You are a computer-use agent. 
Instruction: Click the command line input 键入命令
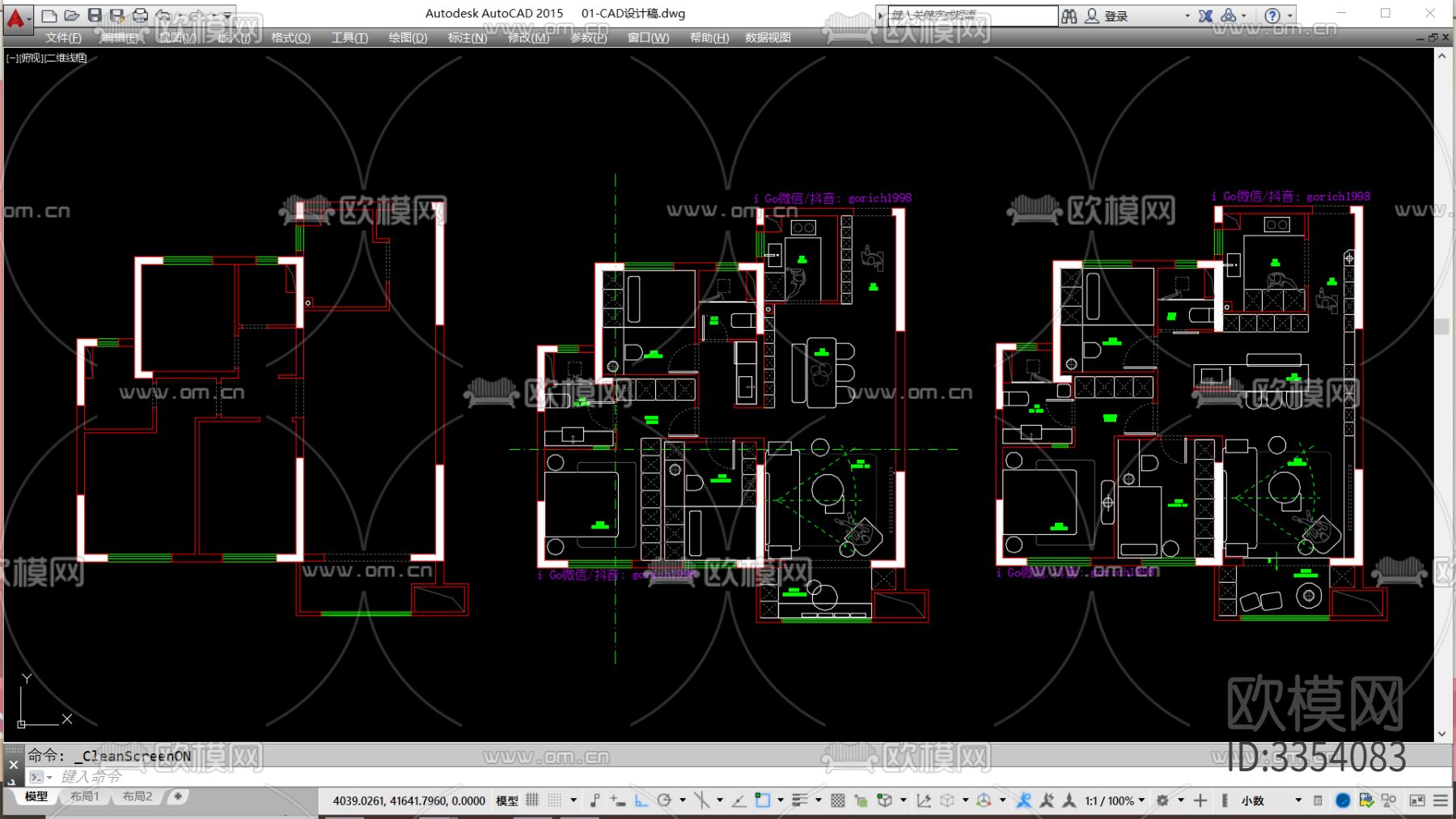click(91, 776)
